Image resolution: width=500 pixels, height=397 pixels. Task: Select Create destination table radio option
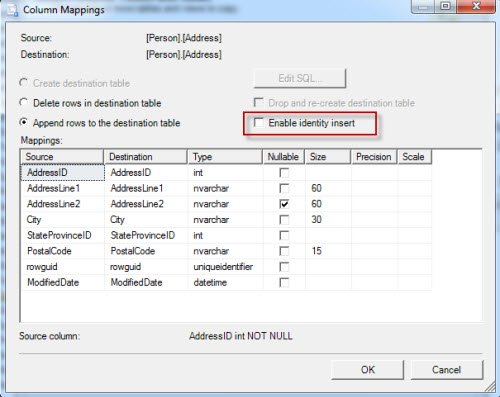24,83
